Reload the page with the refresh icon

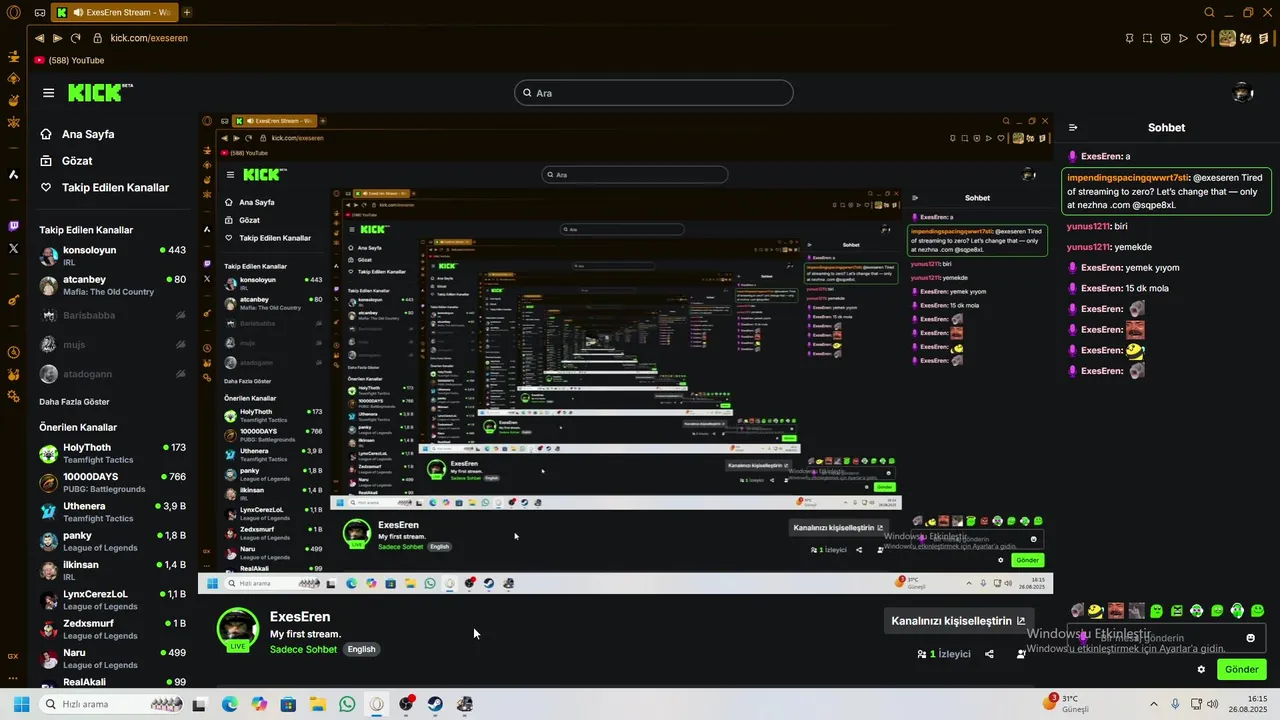(75, 38)
